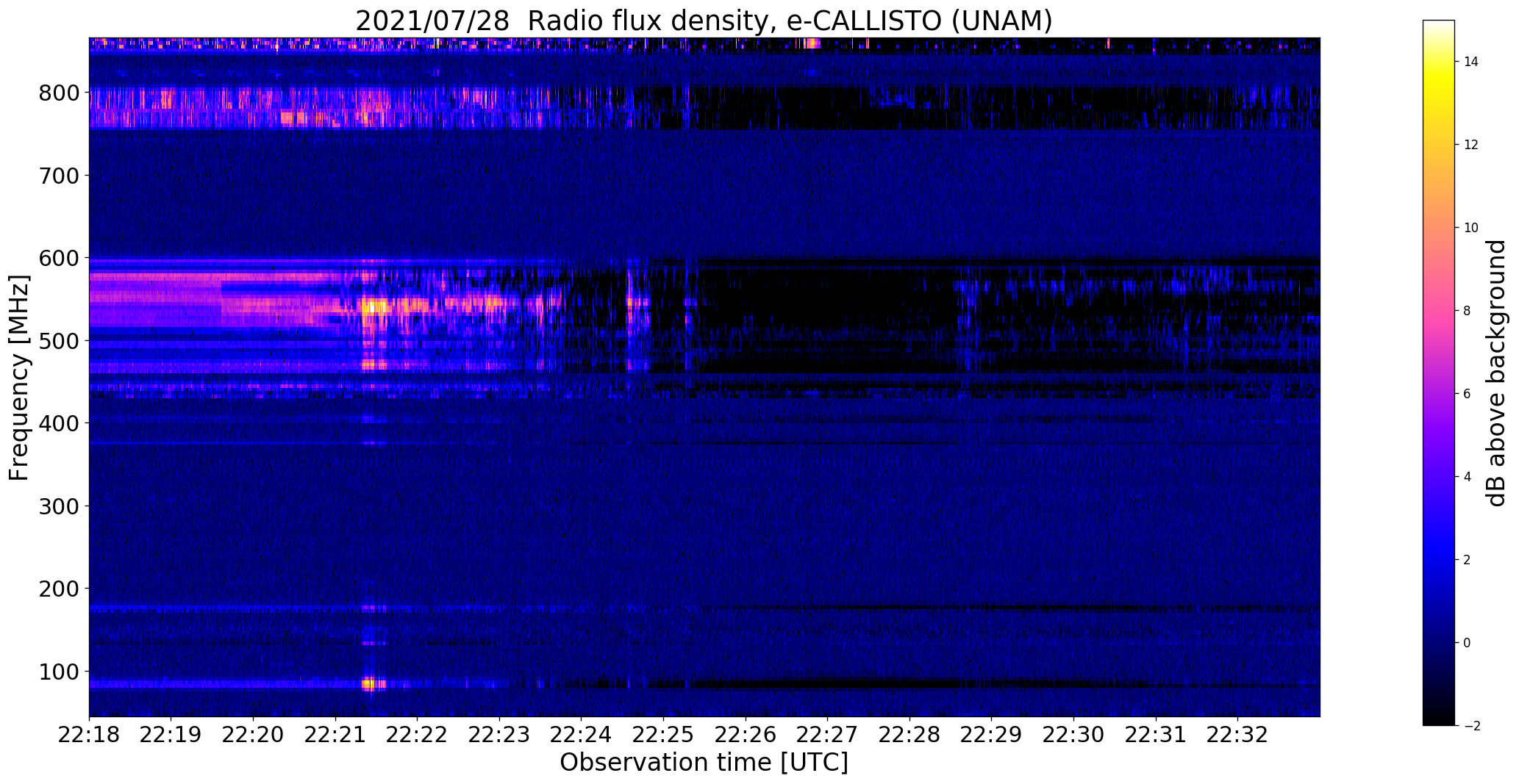Click the colorbar tick label 14
This screenshot has height=784, width=1519.
pyautogui.click(x=1471, y=62)
